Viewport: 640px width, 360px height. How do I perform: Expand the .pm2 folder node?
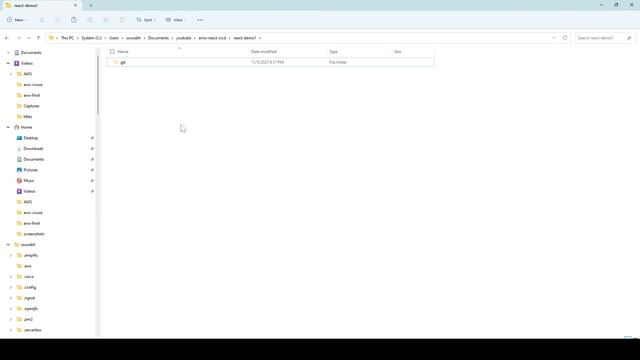click(x=11, y=319)
